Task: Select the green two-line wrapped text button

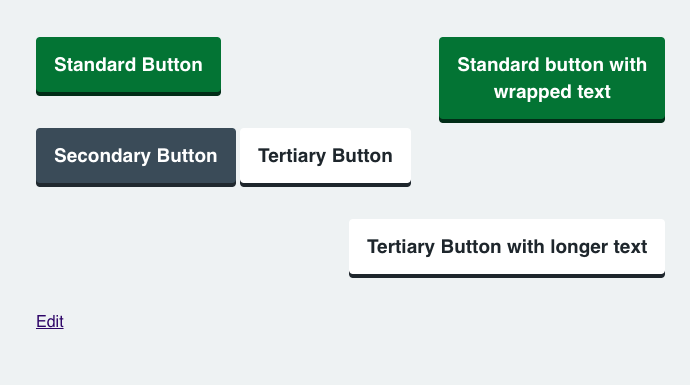Action: (552, 80)
